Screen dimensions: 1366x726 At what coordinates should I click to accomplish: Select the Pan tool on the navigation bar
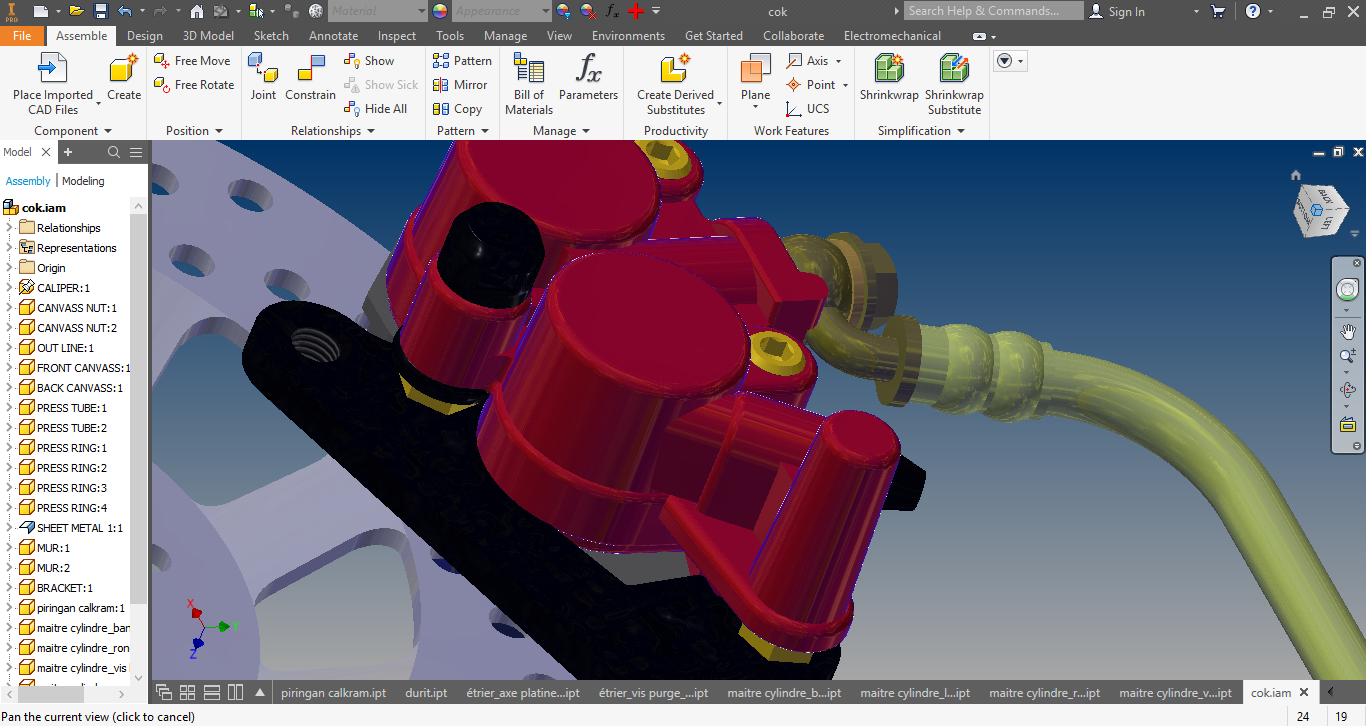pyautogui.click(x=1347, y=331)
